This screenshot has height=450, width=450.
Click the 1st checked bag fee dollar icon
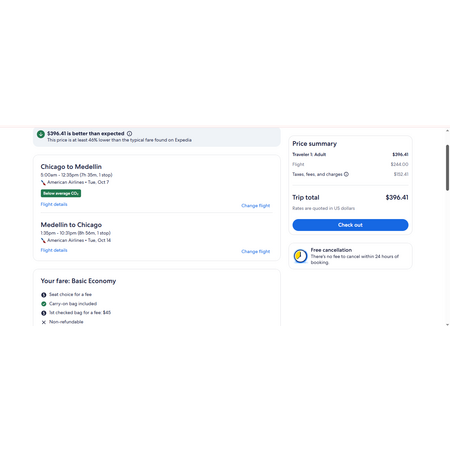point(44,313)
